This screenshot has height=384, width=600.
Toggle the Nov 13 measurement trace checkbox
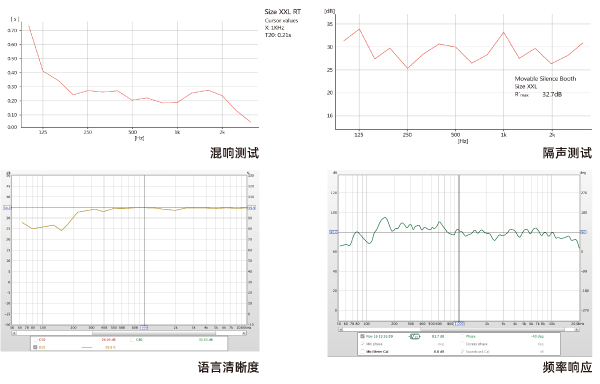(362, 336)
